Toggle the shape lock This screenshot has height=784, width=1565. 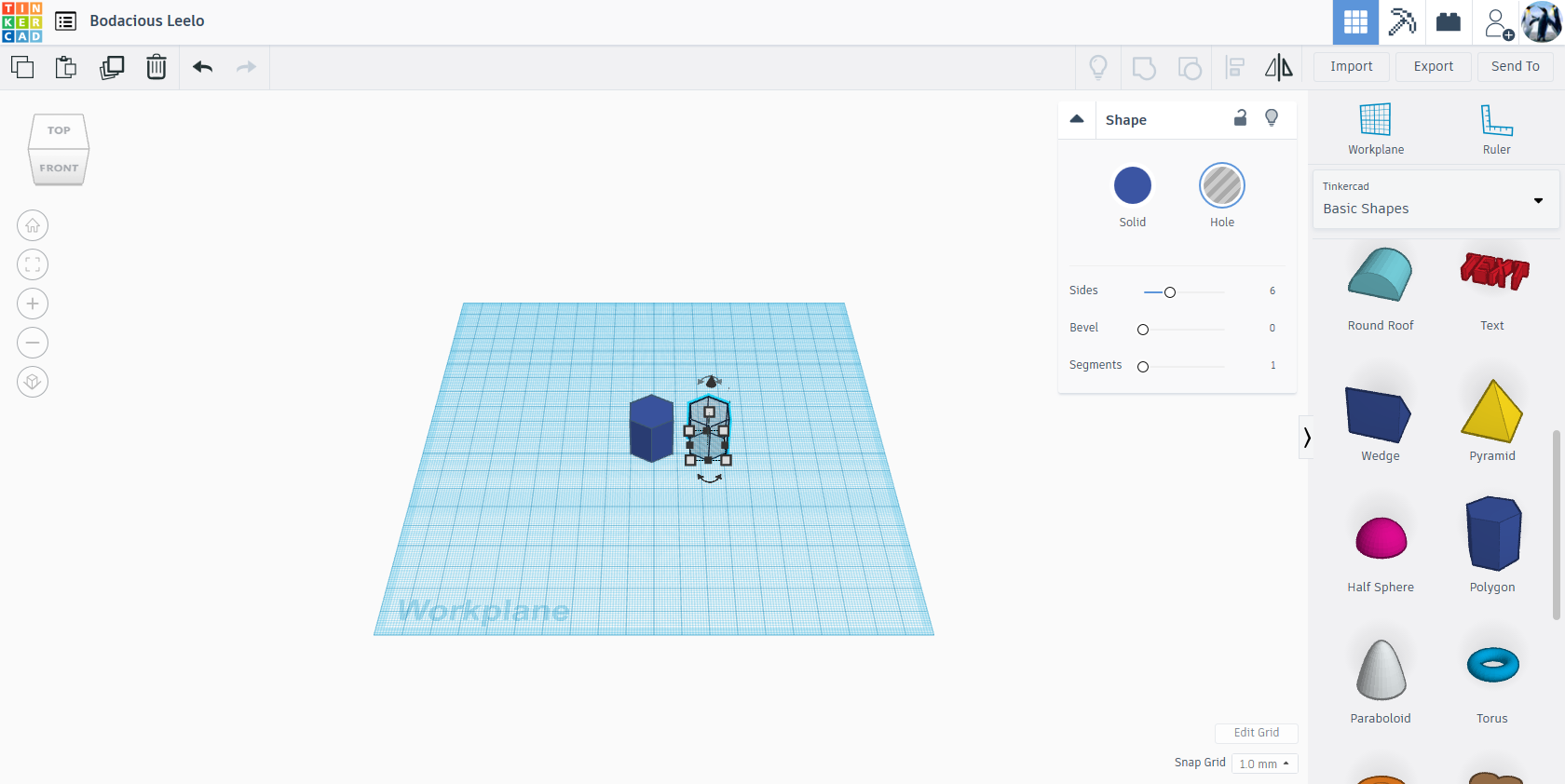[x=1240, y=117]
